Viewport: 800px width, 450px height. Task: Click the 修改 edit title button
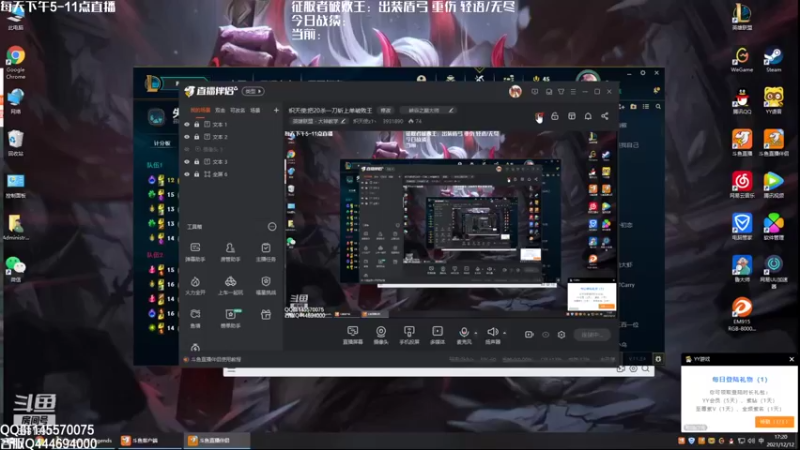[386, 110]
